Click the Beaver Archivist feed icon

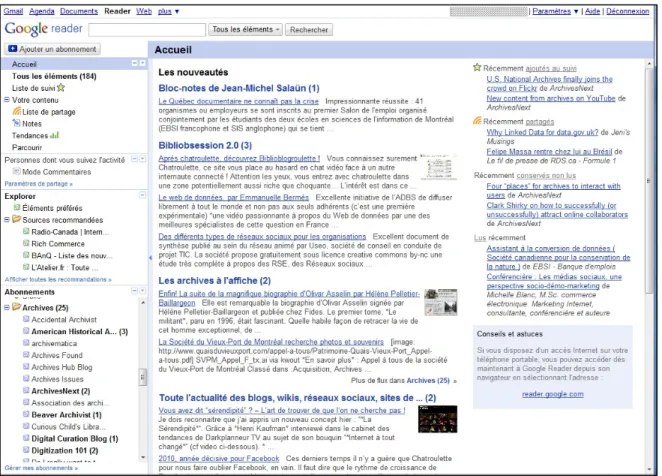[26, 414]
